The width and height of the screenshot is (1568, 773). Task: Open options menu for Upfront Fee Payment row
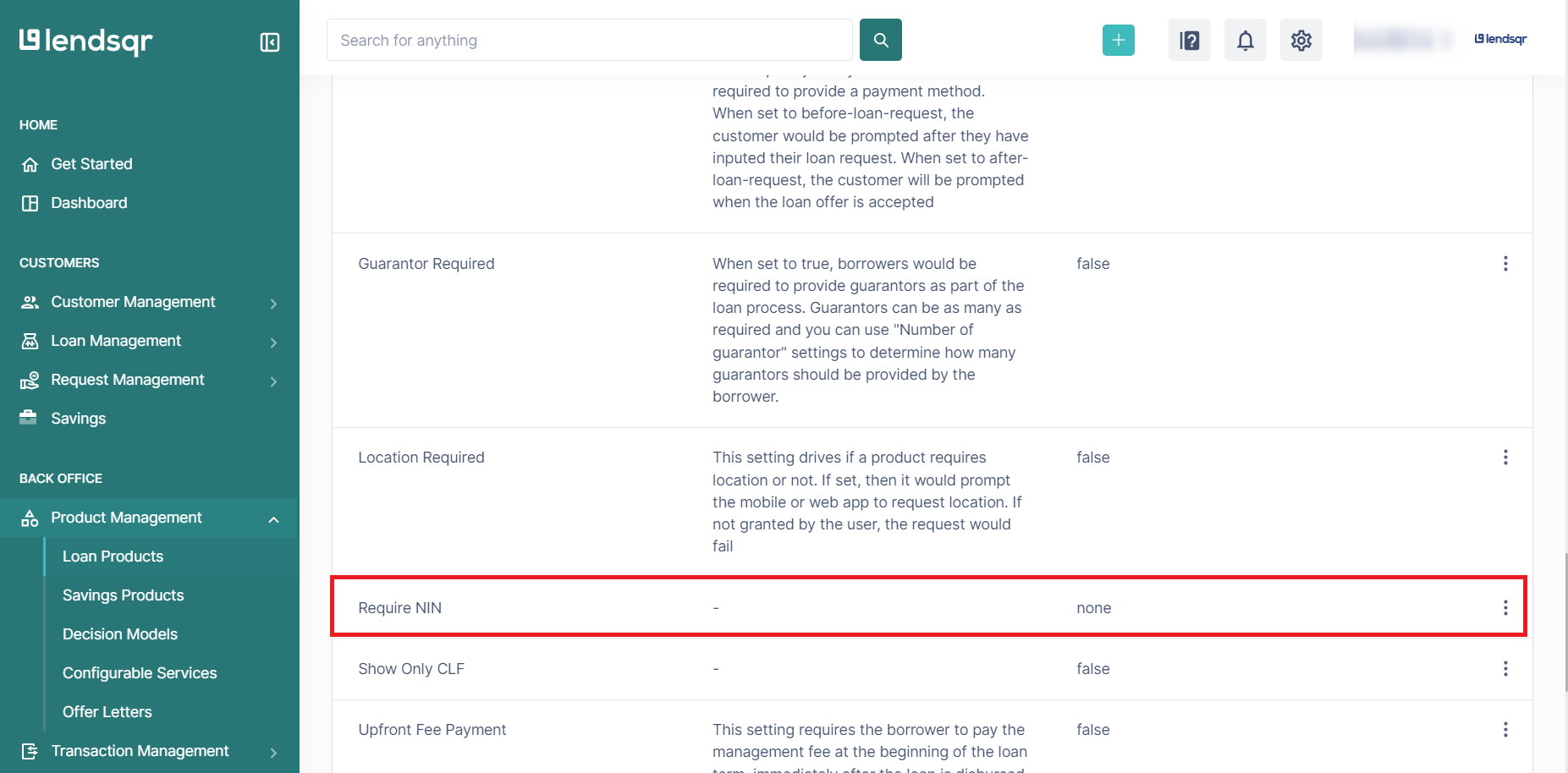point(1505,730)
